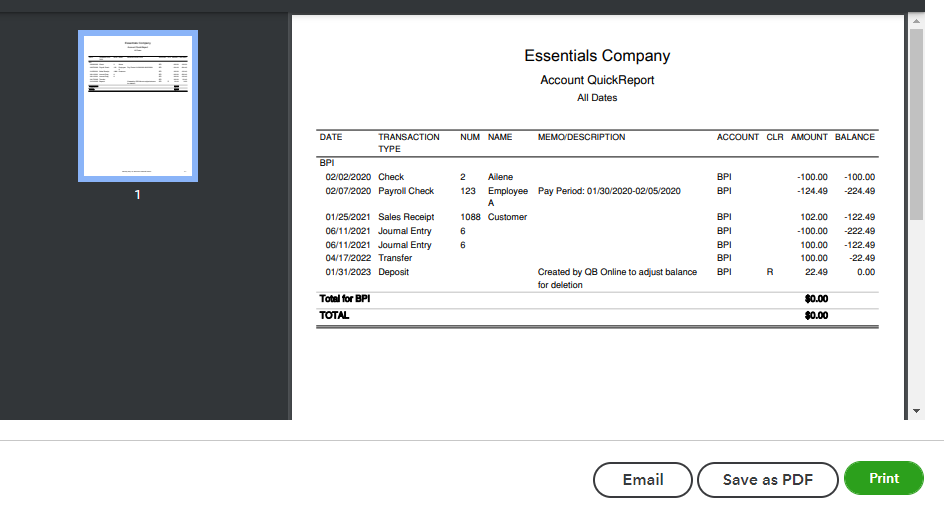Click the -22.49 balance value
Viewport: 945px width, 509px height.
click(862, 258)
